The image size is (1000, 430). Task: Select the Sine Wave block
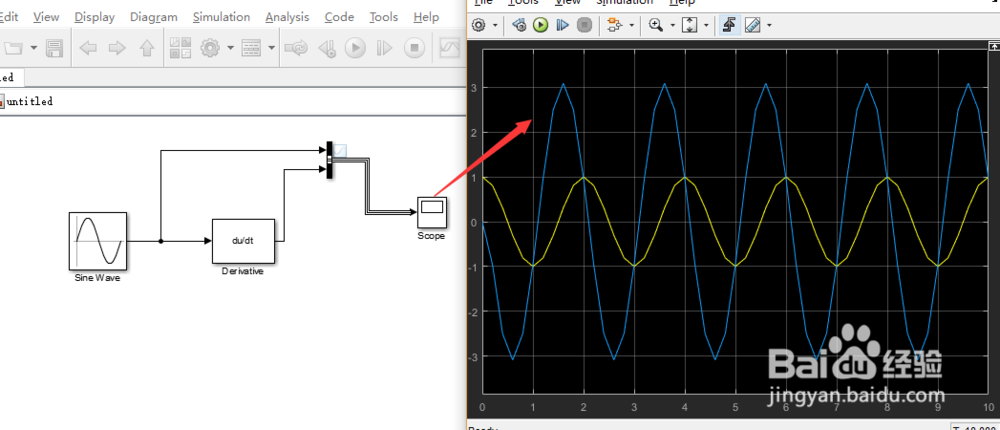pos(98,242)
